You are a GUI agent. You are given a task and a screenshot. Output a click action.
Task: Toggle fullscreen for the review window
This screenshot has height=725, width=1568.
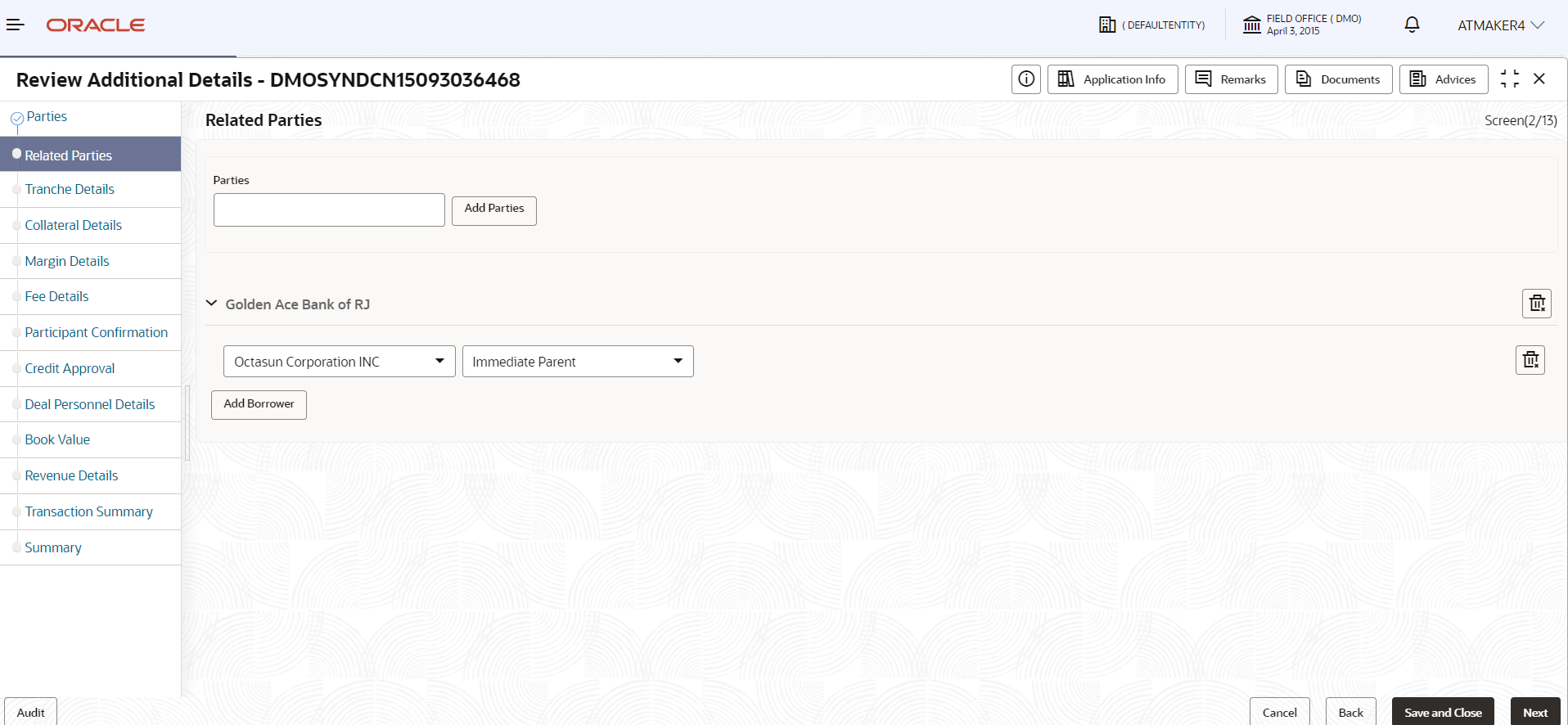click(1510, 79)
